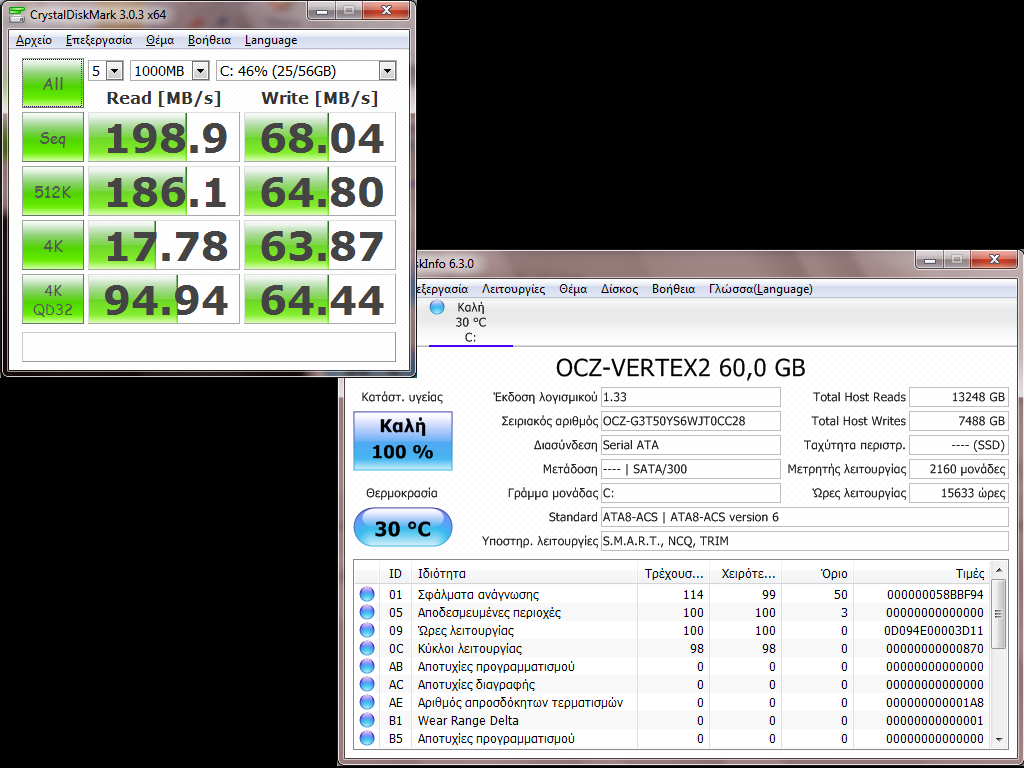This screenshot has width=1024, height=768.
Task: Select Κύκλοι λειτουργίας attribute row
Action: (673, 648)
